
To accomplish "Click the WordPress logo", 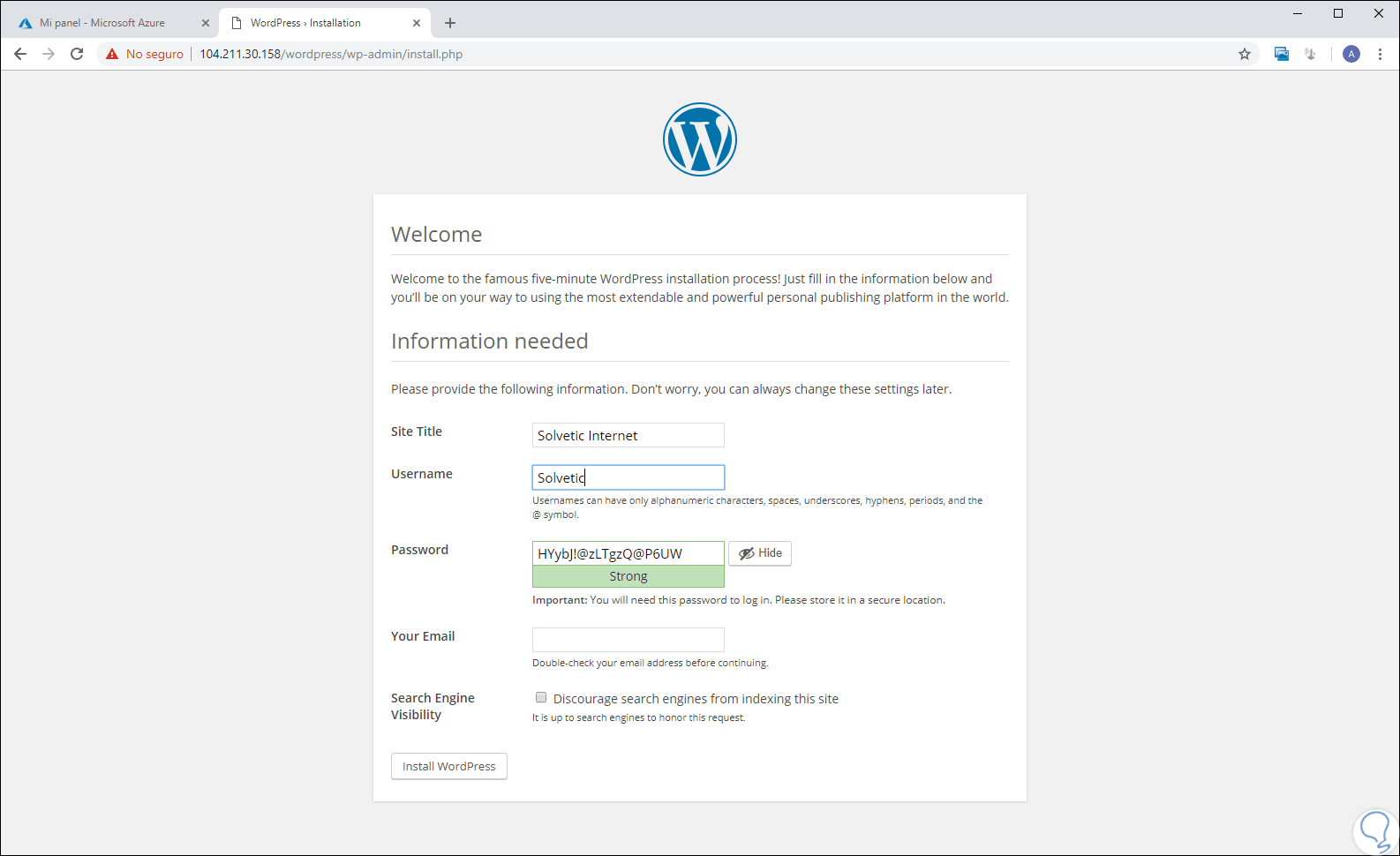I will pos(700,139).
